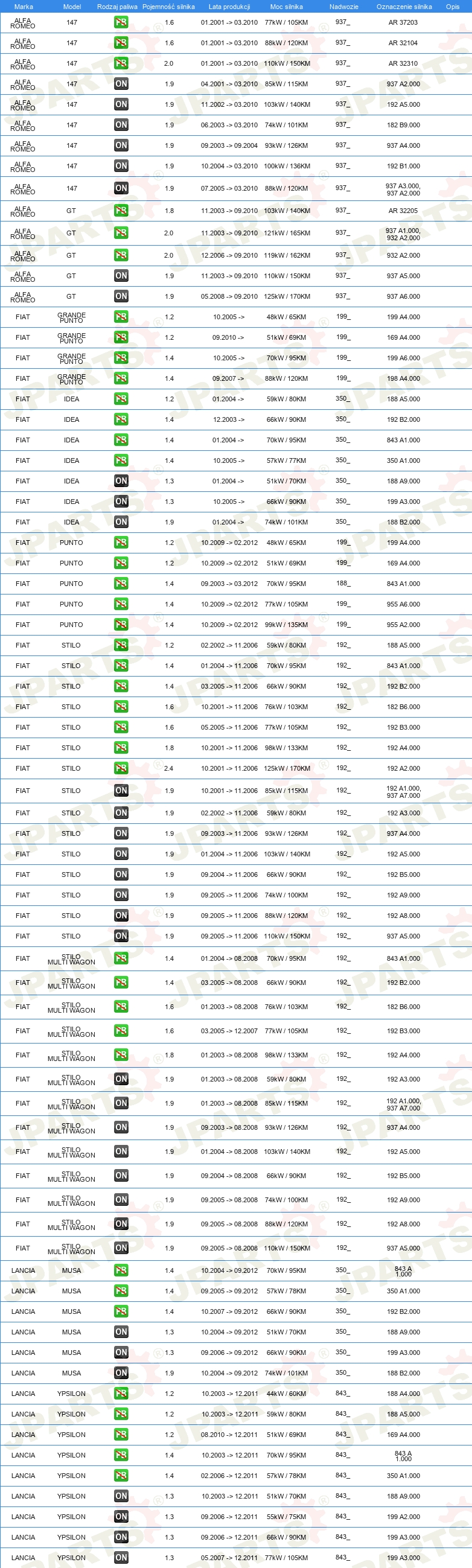Click petrol icon in 199 A6.000 Grande Punto row
Screen dimensions: 472x1568
point(121,358)
